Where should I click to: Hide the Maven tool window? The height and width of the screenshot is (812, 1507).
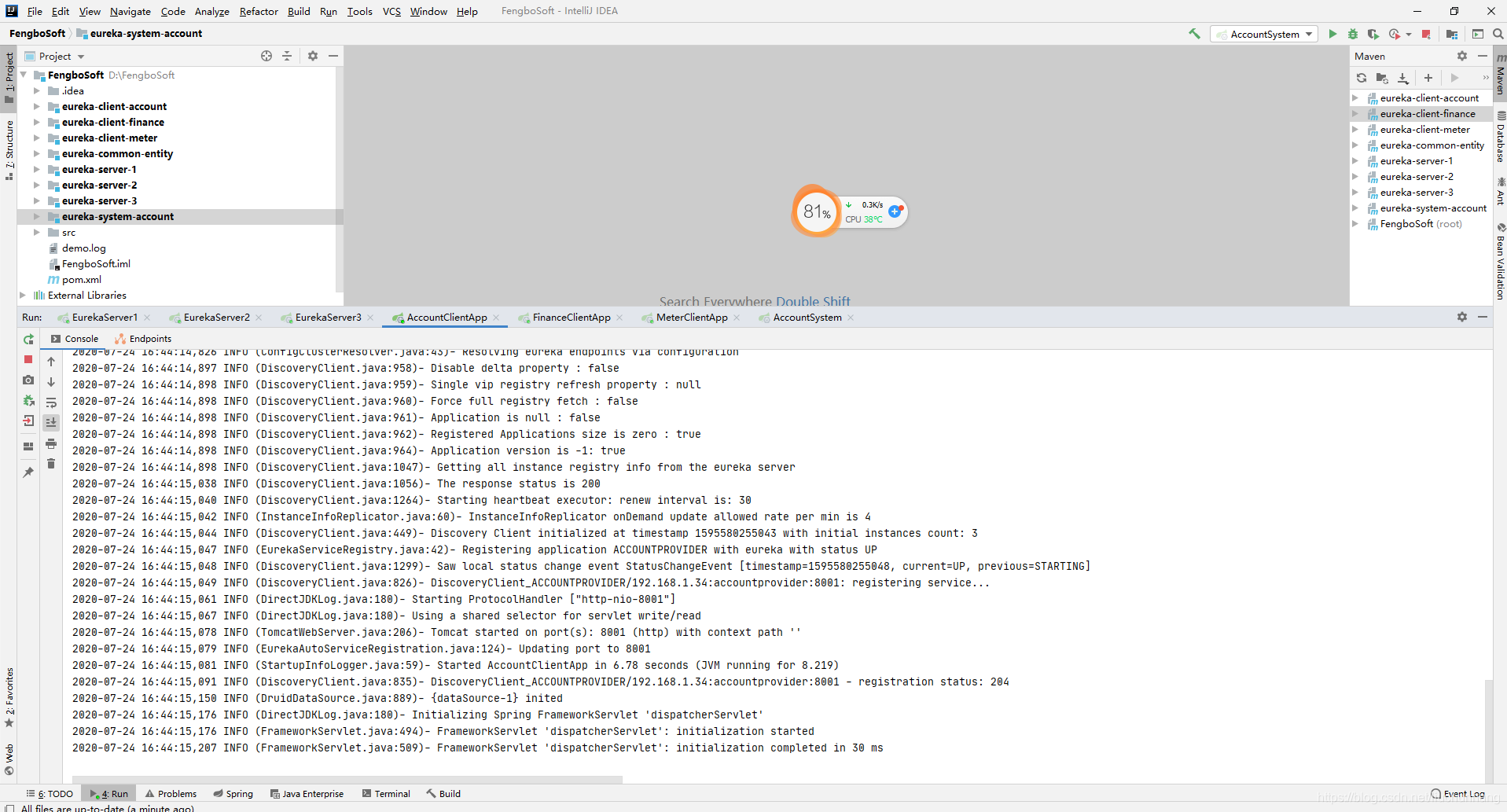point(1483,56)
